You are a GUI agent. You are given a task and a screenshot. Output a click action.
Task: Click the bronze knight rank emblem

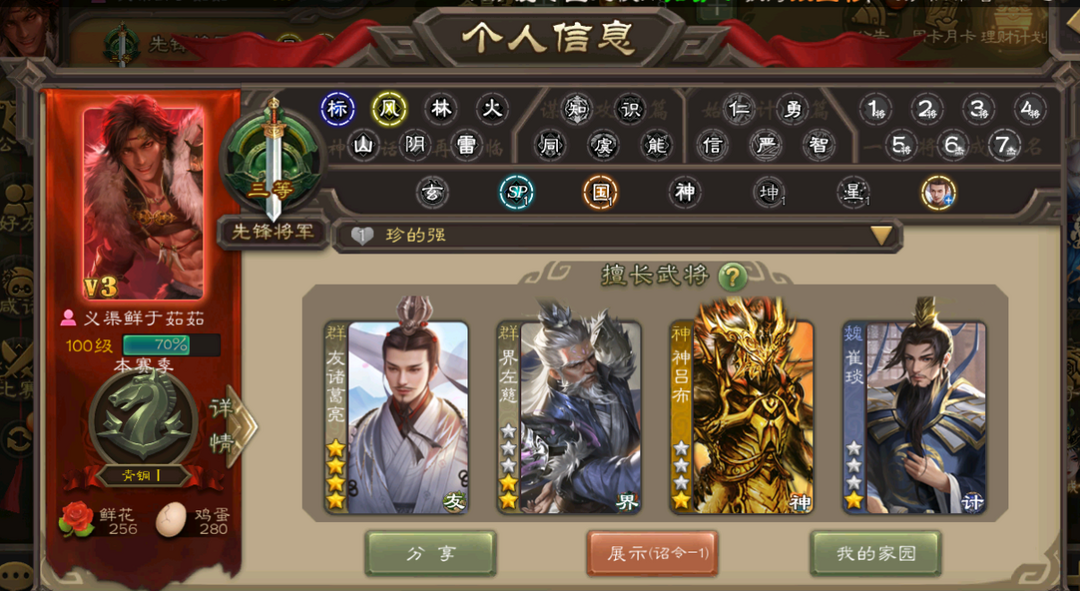tap(143, 417)
